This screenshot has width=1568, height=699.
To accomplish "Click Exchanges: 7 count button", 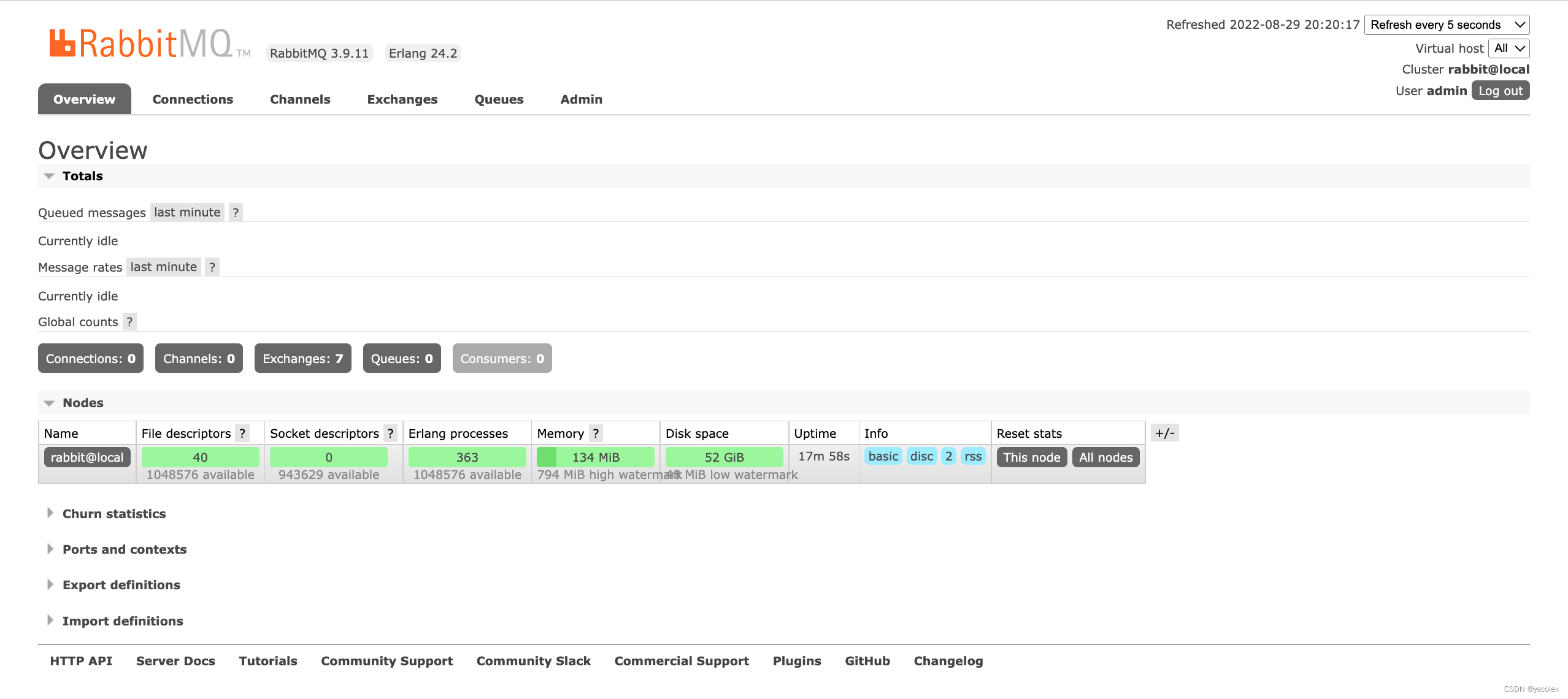I will coord(303,359).
